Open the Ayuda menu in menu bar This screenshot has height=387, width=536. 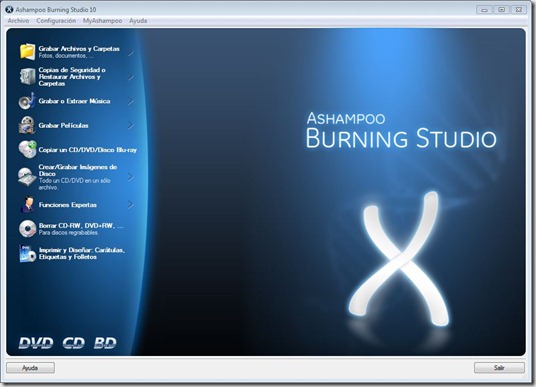coord(138,21)
